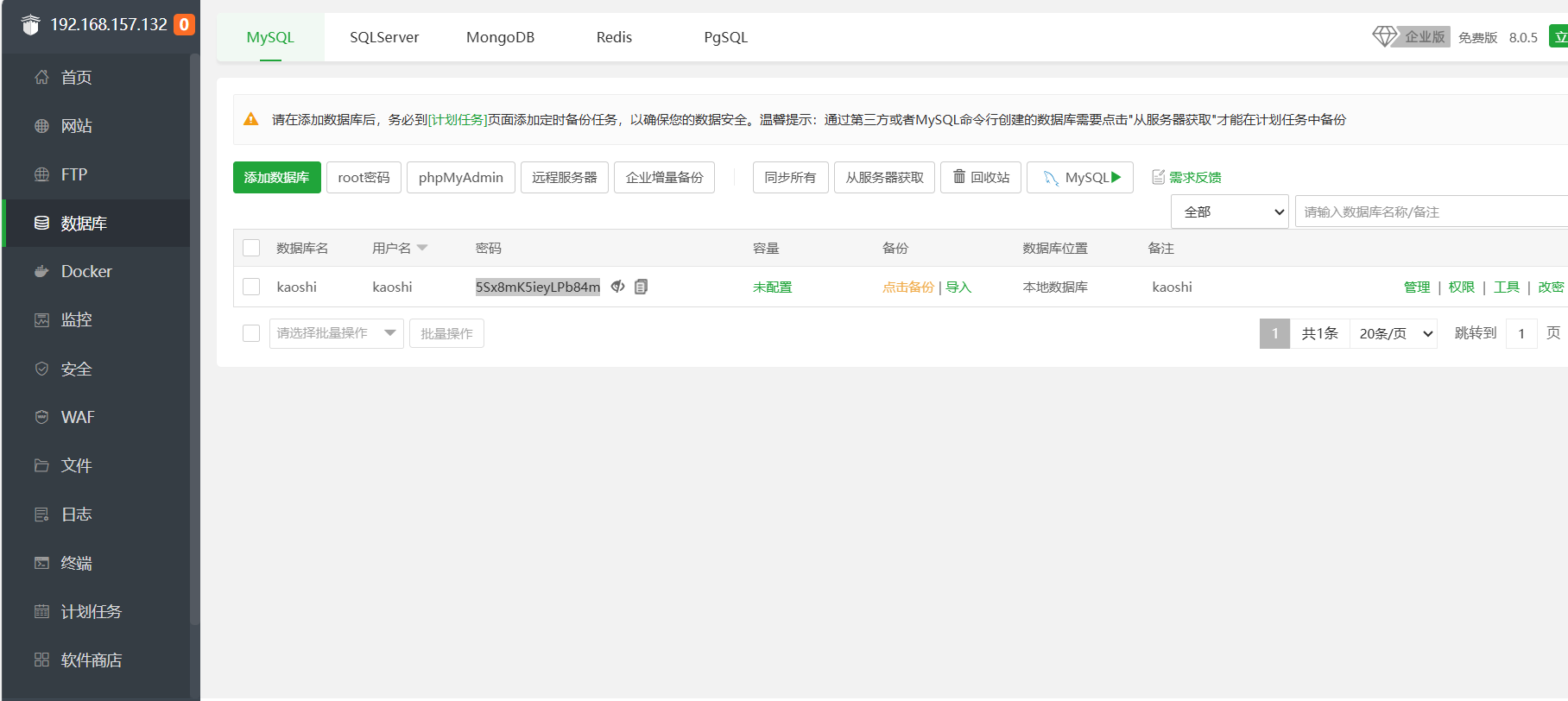The height and width of the screenshot is (701, 1568).
Task: Sort by 用户名 column arrow
Action: [422, 248]
